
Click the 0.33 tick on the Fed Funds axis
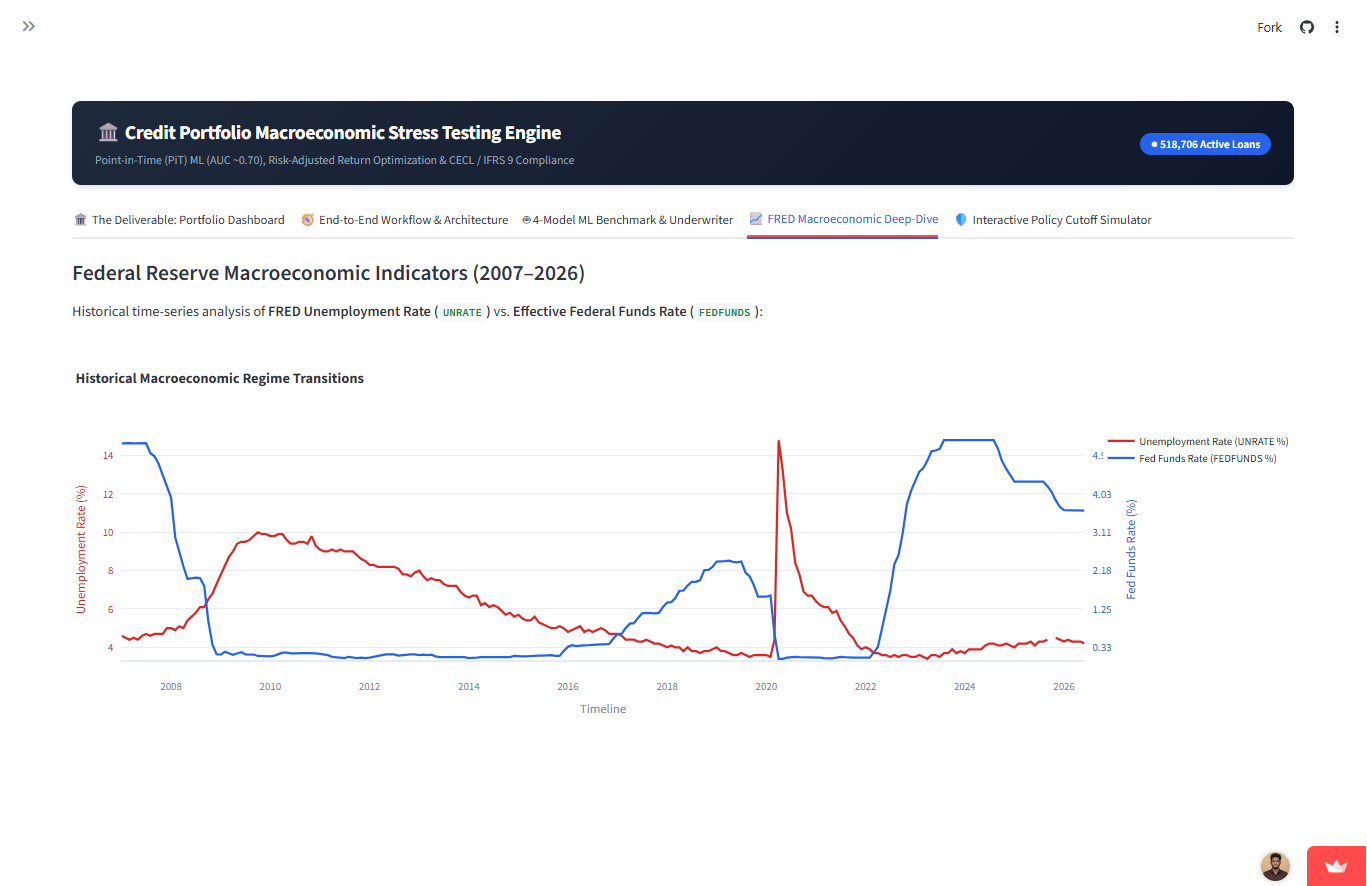(1102, 647)
